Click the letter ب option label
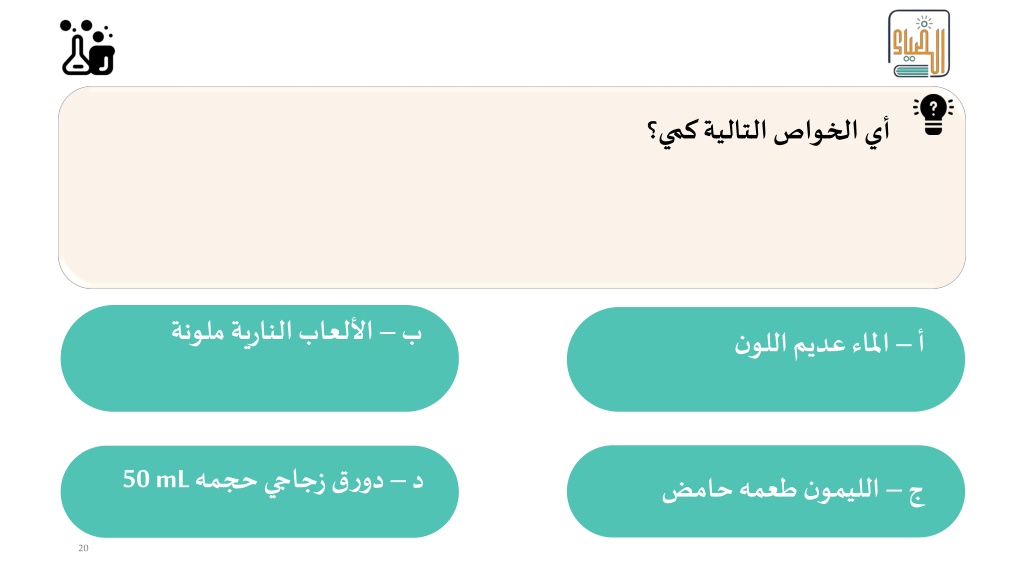The height and width of the screenshot is (576, 1024). tap(411, 334)
